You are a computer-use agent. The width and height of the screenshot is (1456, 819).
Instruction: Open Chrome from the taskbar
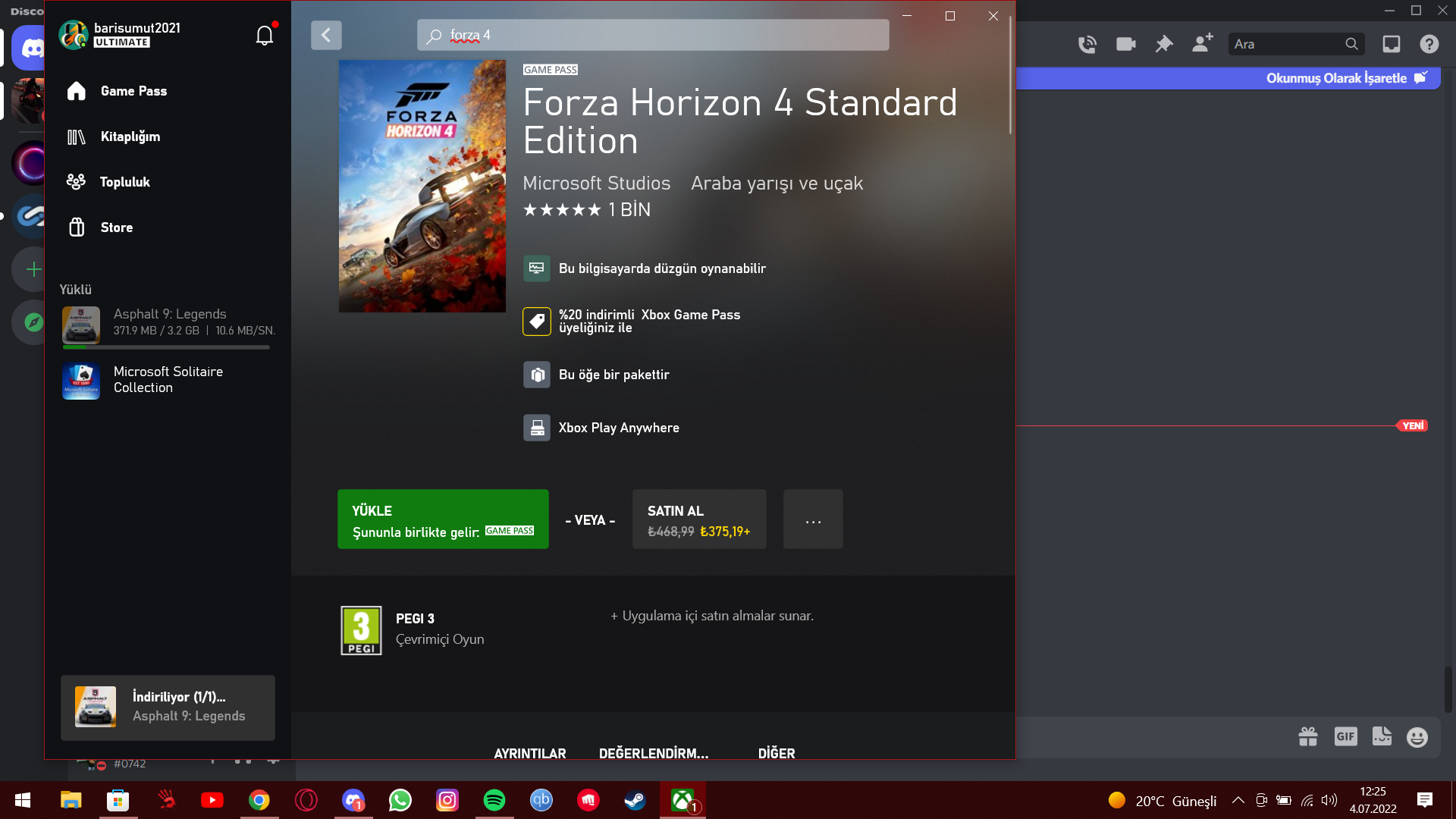pos(259,800)
